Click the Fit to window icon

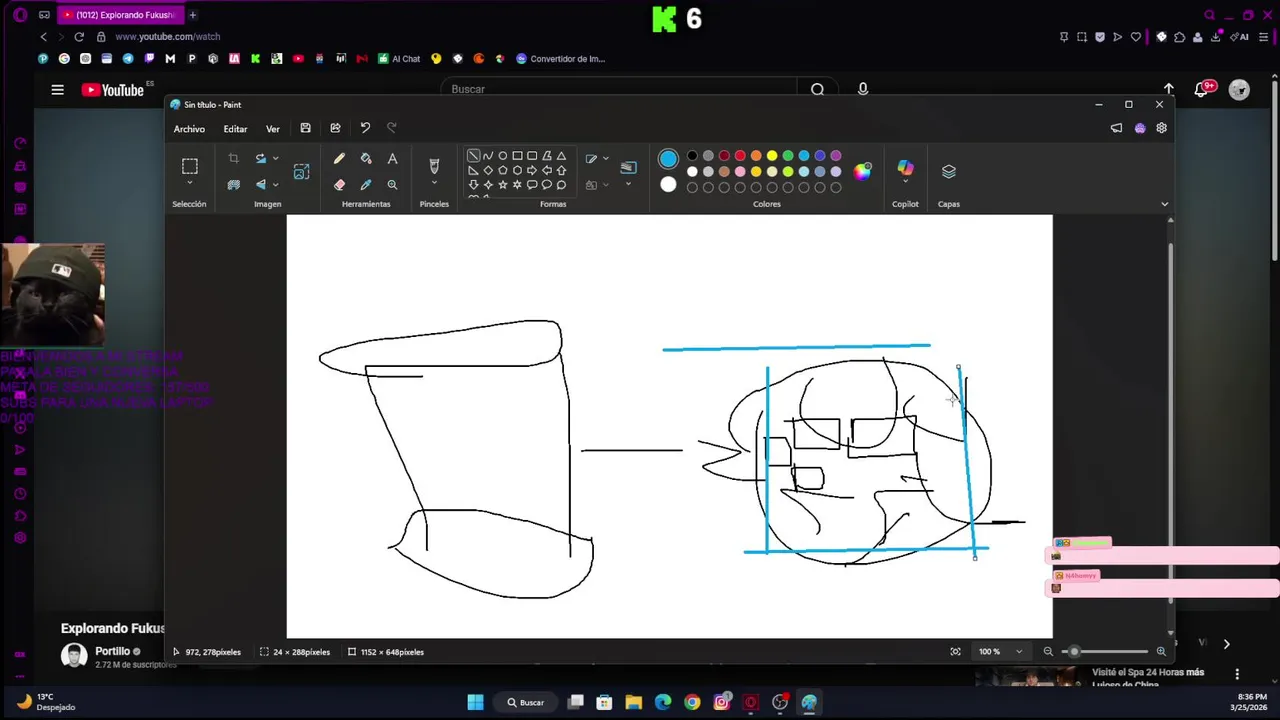pyautogui.click(x=955, y=652)
